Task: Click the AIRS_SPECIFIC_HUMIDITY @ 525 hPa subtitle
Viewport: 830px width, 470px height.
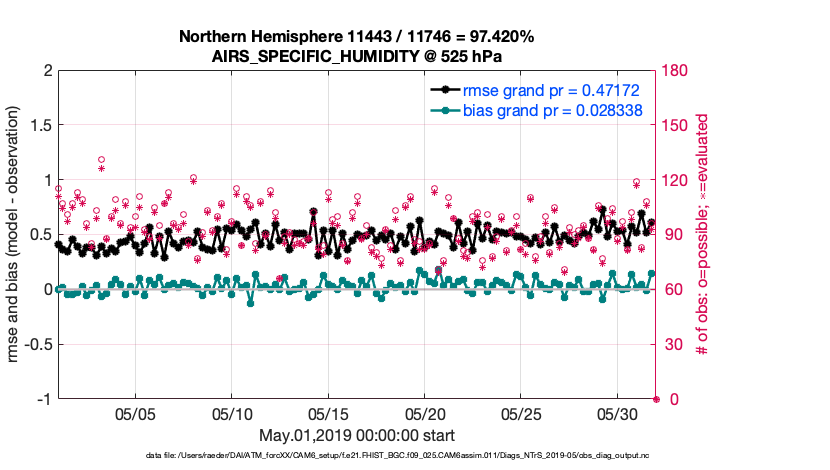Action: coord(357,56)
